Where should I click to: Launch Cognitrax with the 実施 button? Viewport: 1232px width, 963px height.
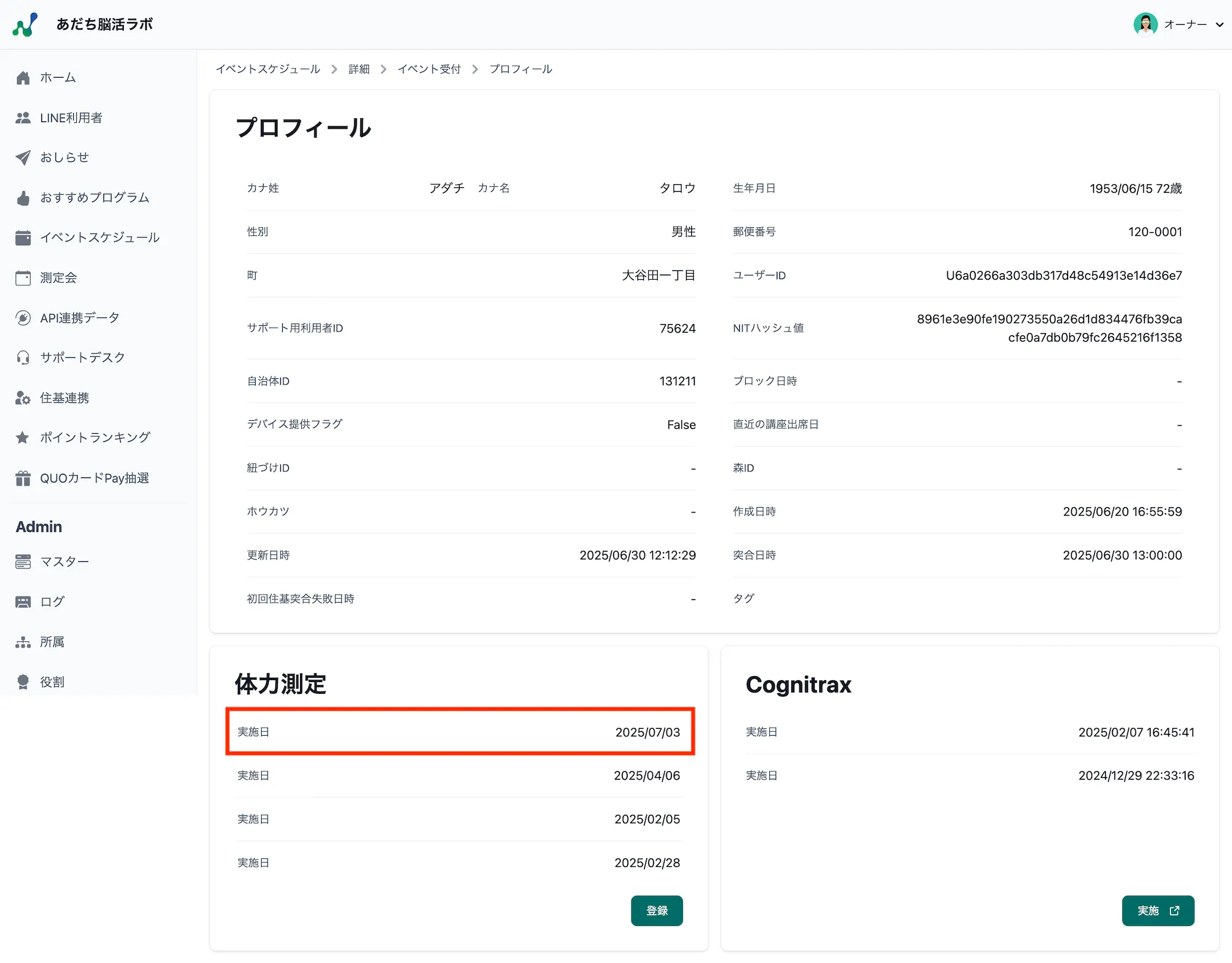pyautogui.click(x=1157, y=911)
